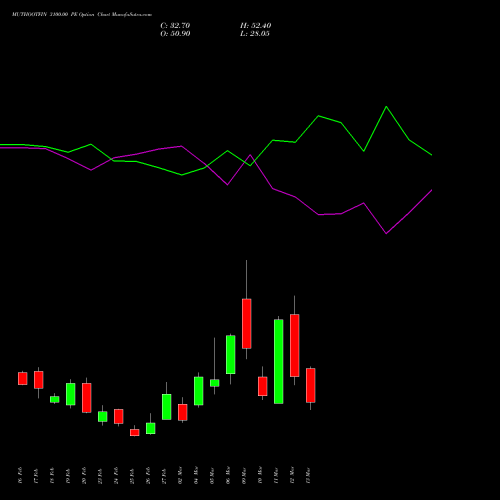The image size is (500, 500).
Task: Click the 06 Mar date label
Action: (x=228, y=475)
